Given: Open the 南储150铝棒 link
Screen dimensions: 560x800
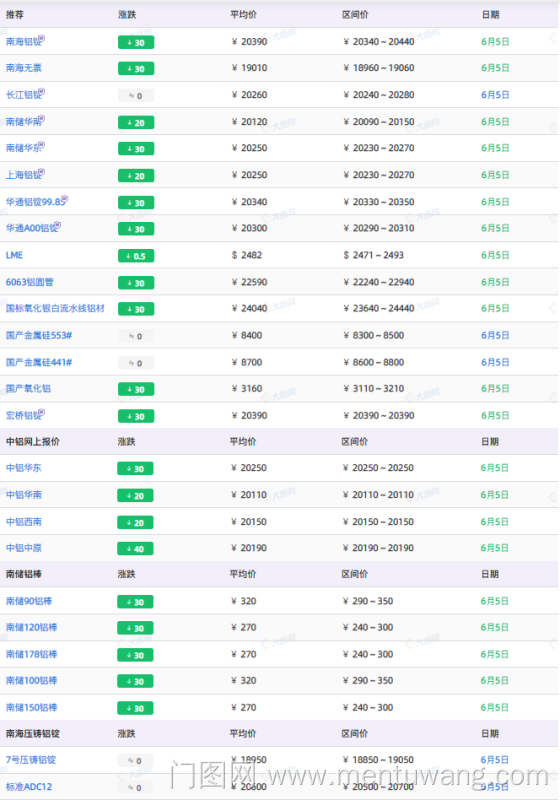Looking at the screenshot, I should pos(31,708).
